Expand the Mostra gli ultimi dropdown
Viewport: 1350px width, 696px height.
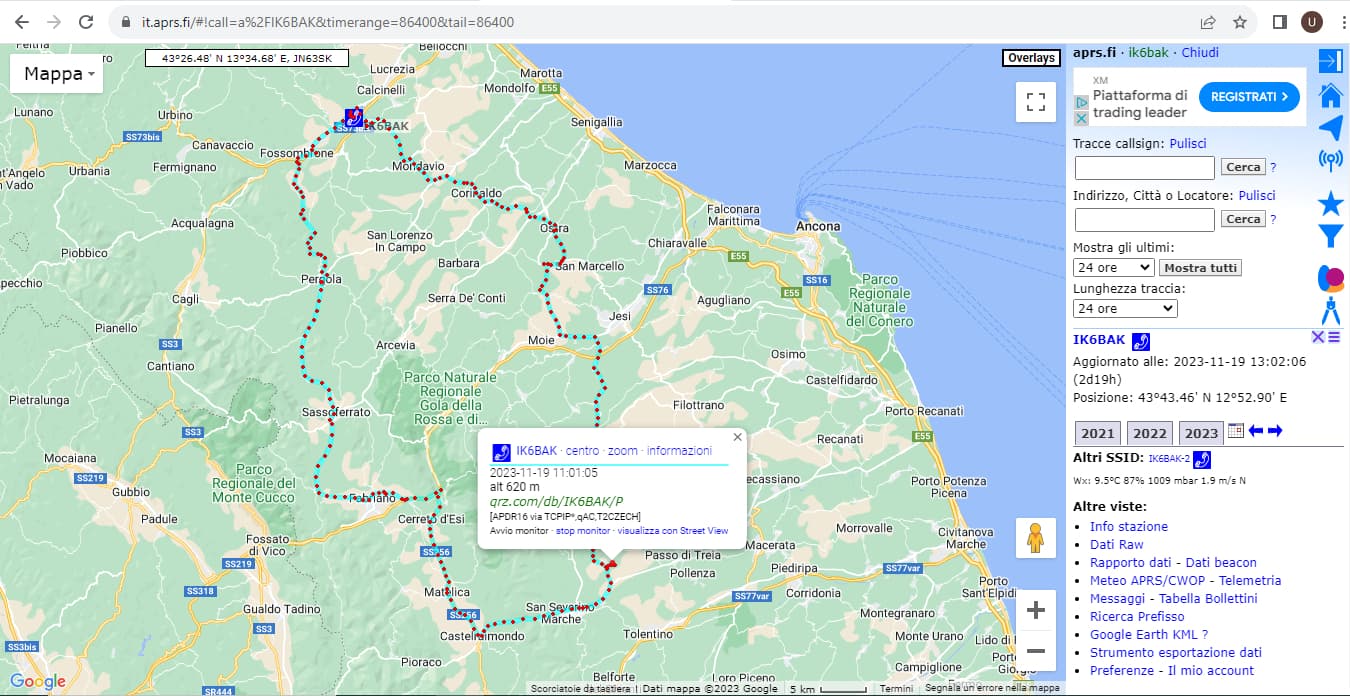tap(1113, 268)
